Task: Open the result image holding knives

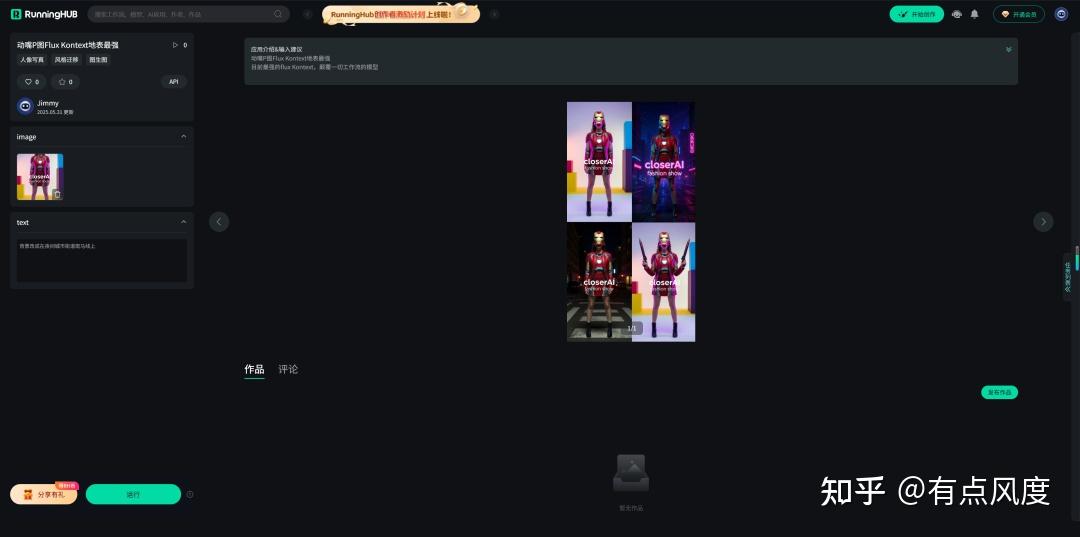Action: pos(663,282)
